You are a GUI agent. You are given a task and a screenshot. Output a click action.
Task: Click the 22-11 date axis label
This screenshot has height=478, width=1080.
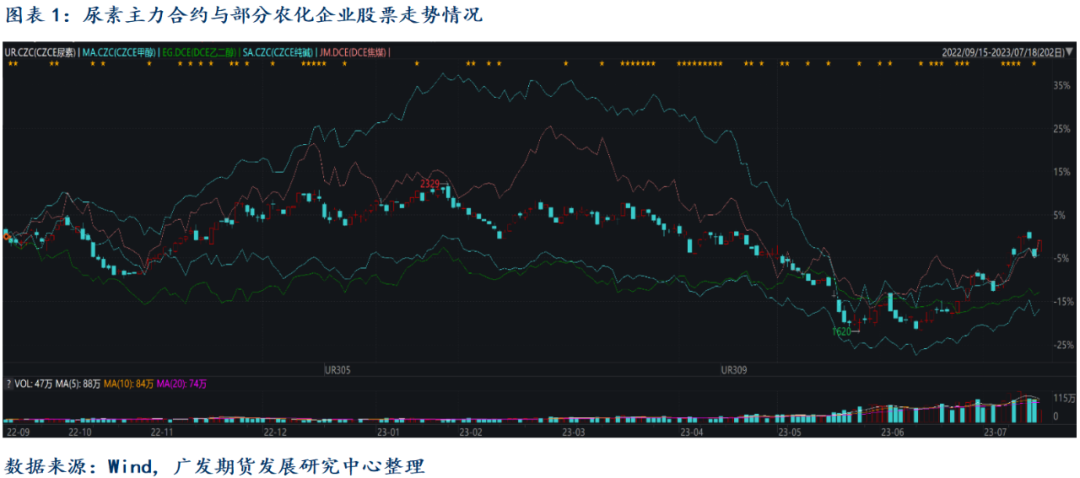pyautogui.click(x=162, y=432)
